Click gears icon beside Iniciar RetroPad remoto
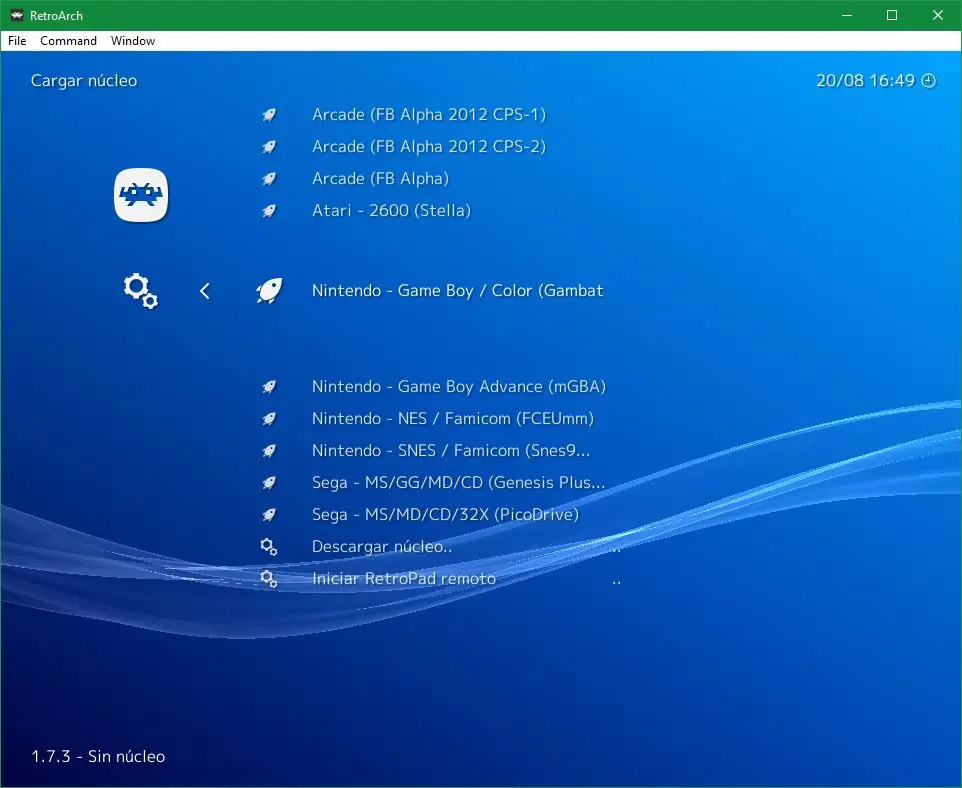The width and height of the screenshot is (962, 788). pos(269,579)
